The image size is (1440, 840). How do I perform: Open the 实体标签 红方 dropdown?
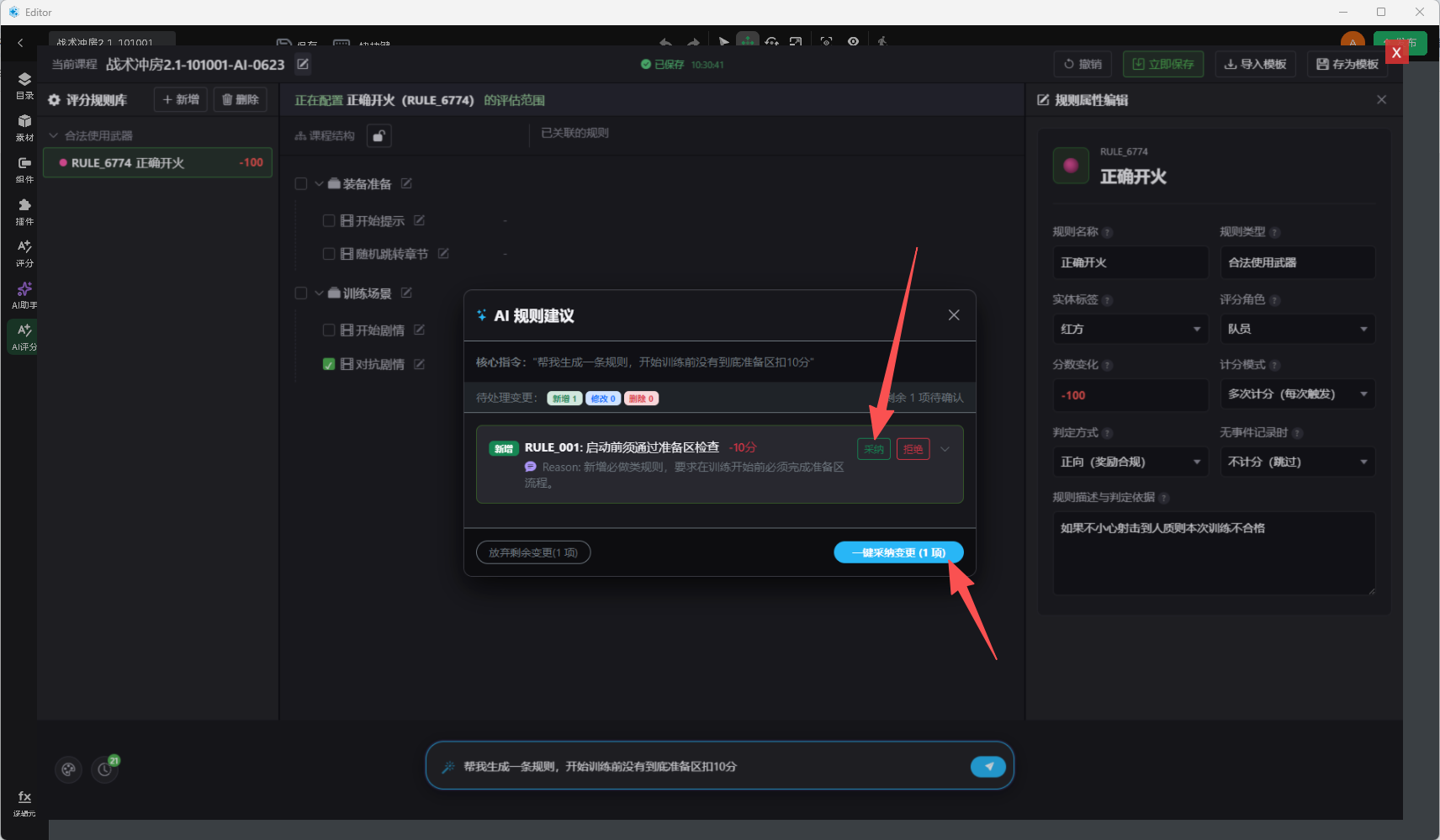(x=1130, y=329)
